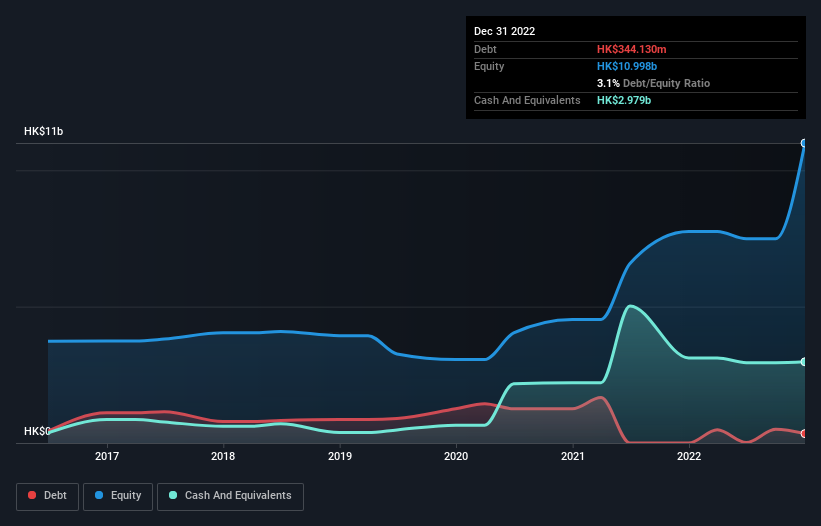The width and height of the screenshot is (821, 526).
Task: Click the 2018 axis label
Action: [223, 456]
